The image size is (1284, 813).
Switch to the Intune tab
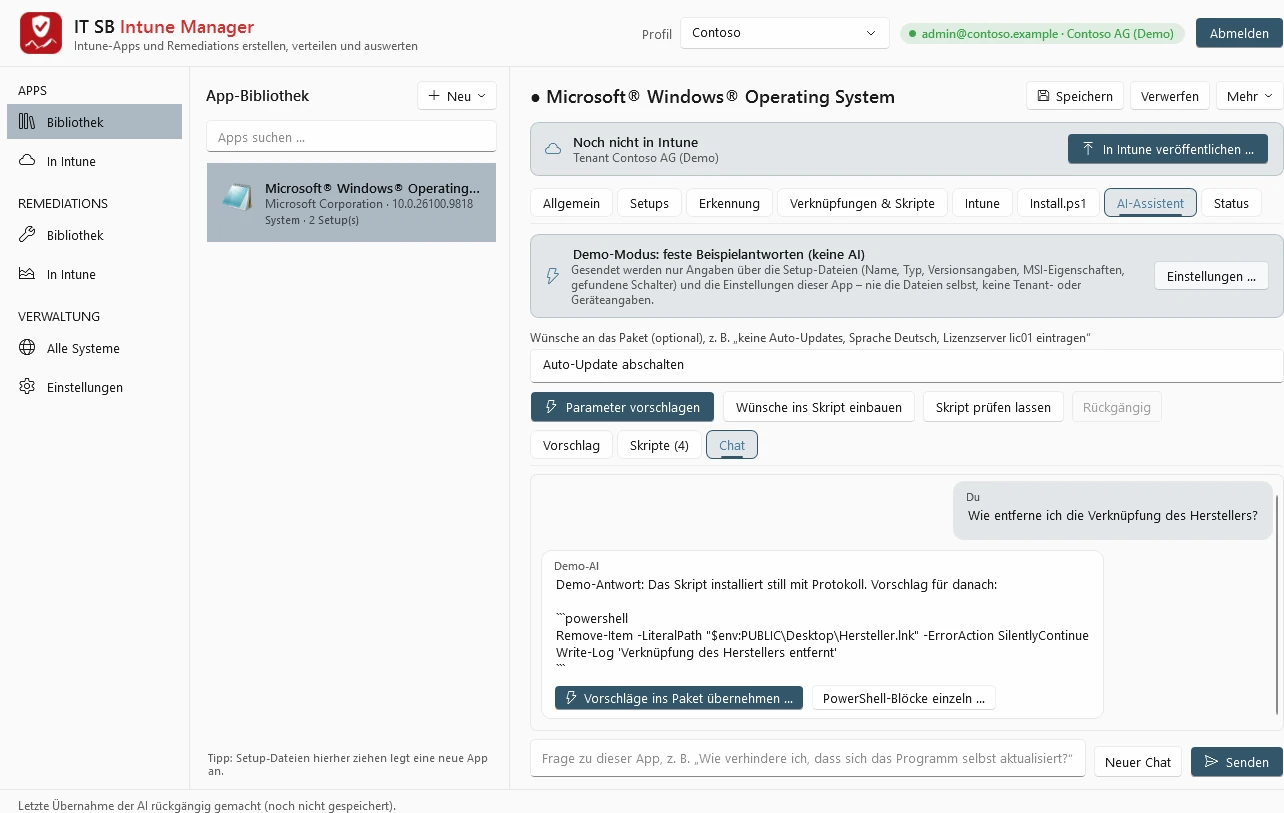[x=982, y=203]
